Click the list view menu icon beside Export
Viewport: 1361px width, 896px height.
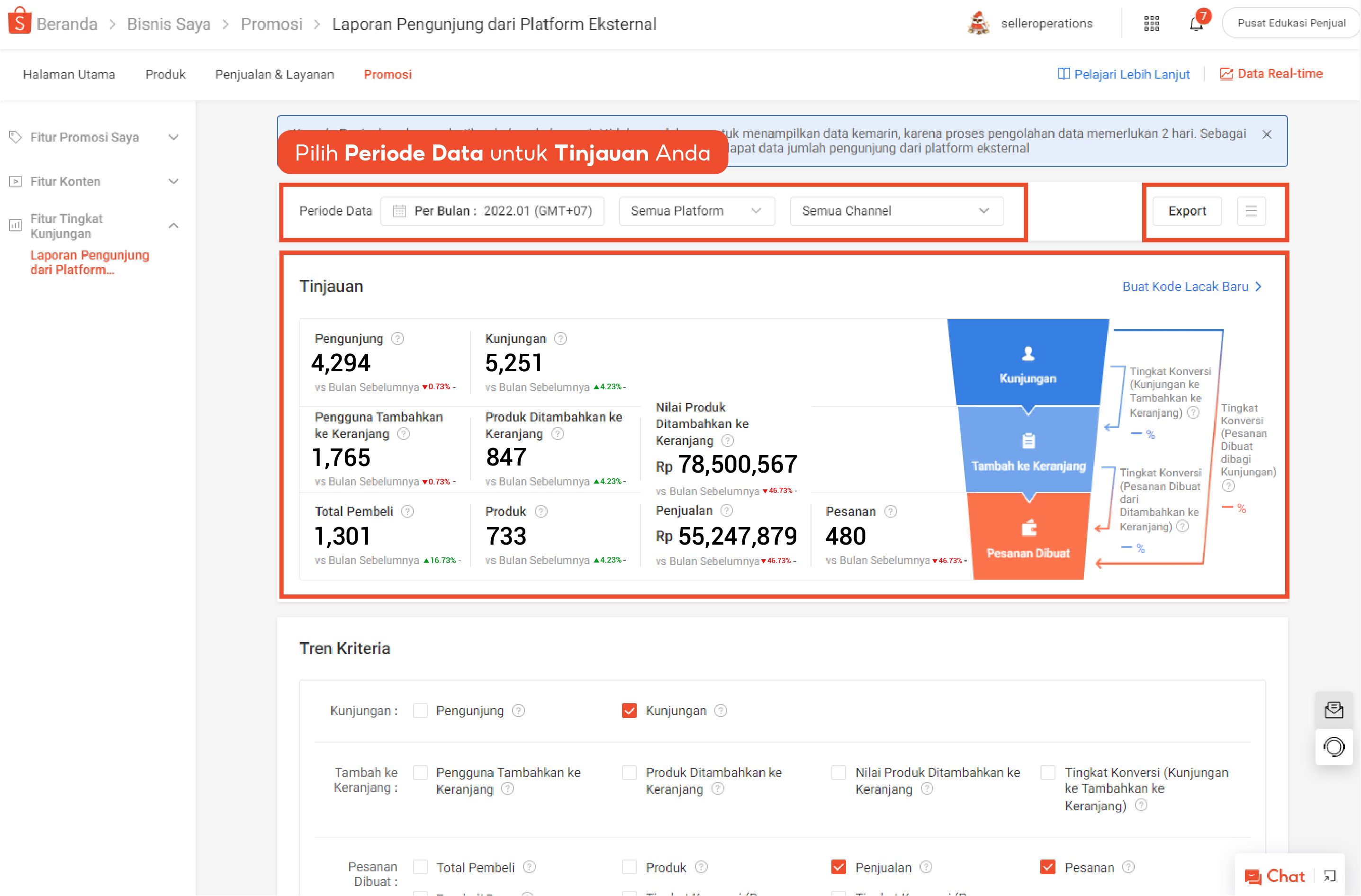pyautogui.click(x=1251, y=211)
